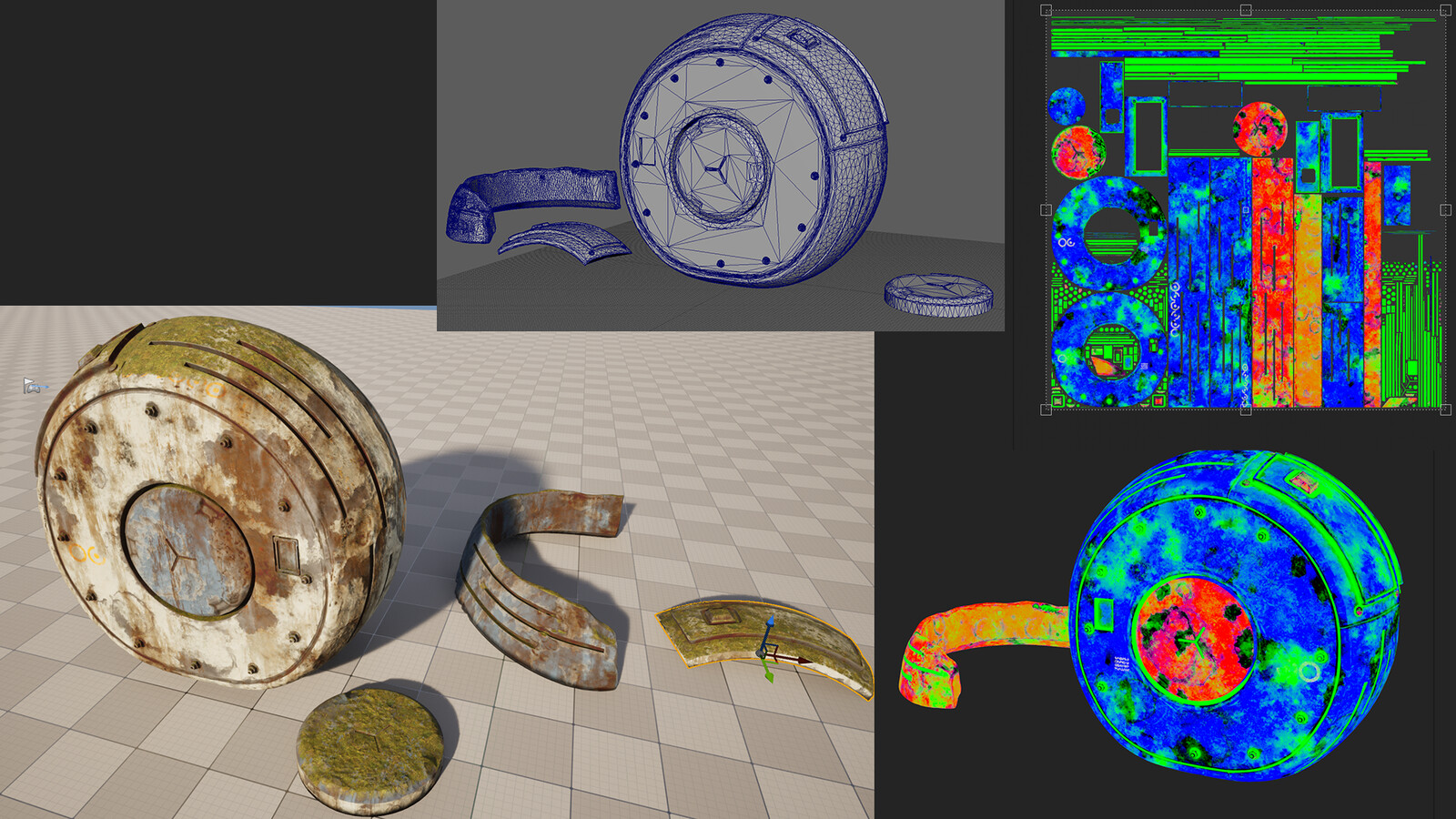Select the blue ring UV island with green shapes inside
This screenshot has width=1456, height=819.
click(1109, 349)
